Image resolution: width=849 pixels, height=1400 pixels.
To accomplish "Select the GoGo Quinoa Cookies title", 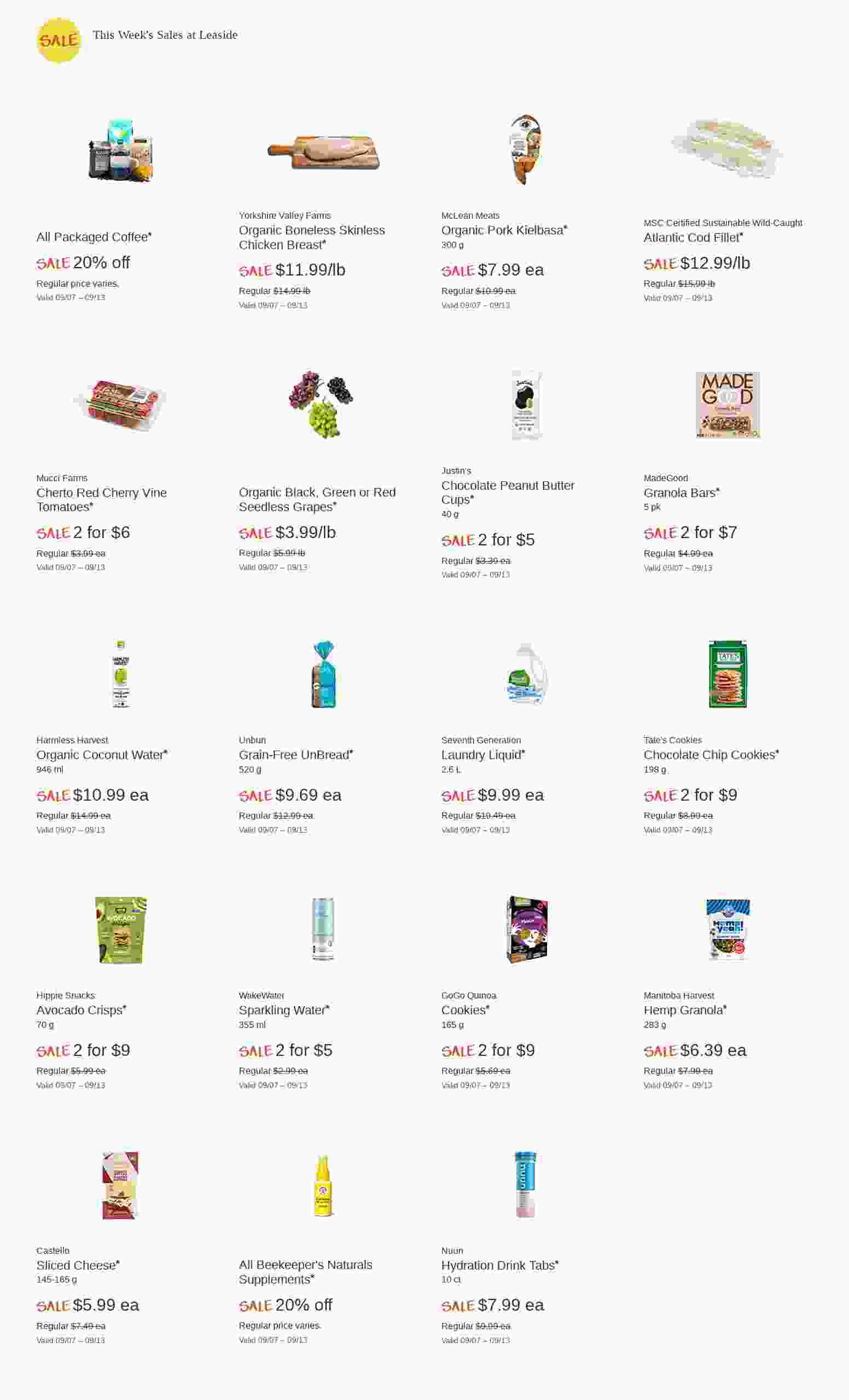I will pyautogui.click(x=464, y=1010).
